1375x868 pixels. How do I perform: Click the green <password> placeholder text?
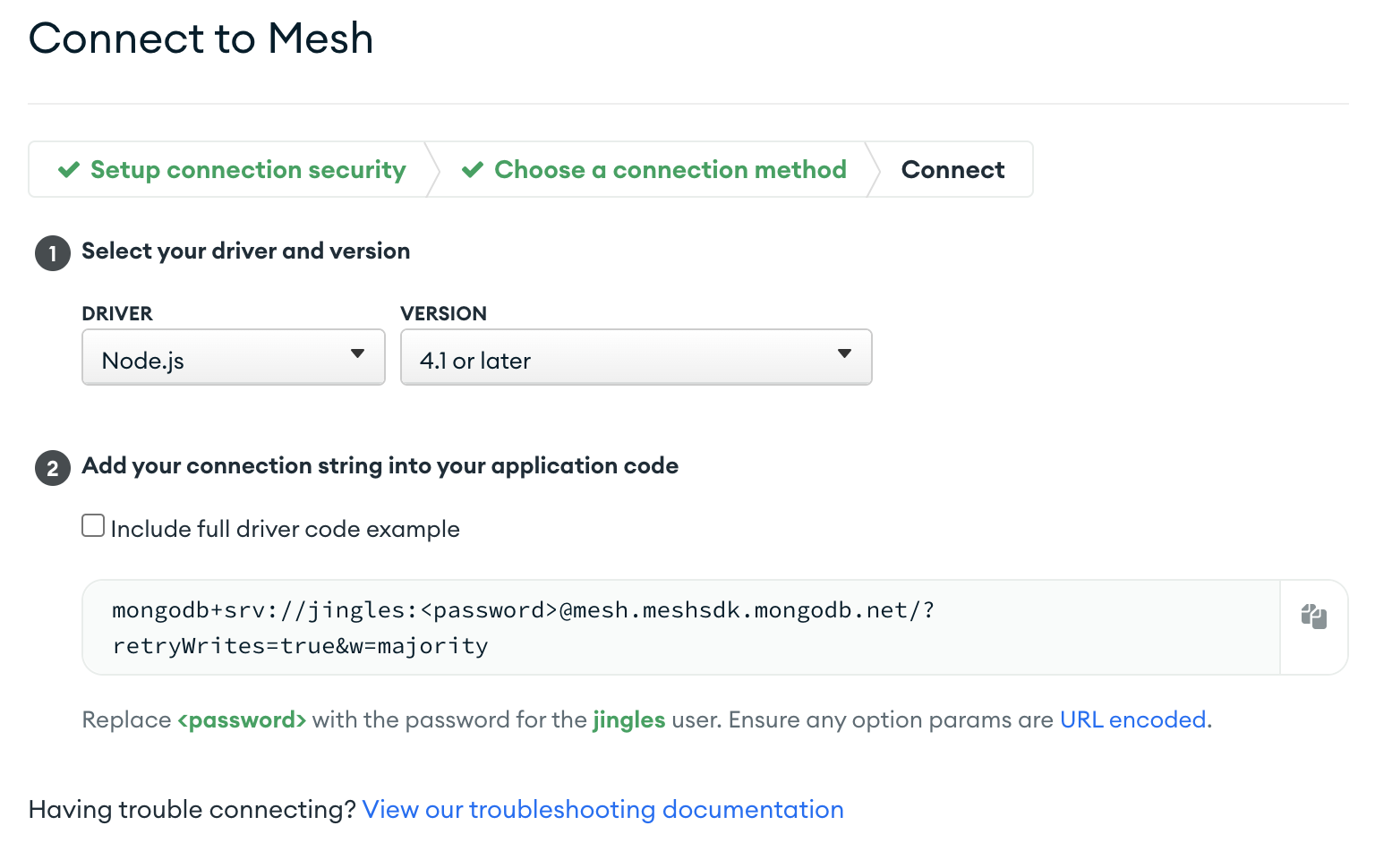pos(242,719)
